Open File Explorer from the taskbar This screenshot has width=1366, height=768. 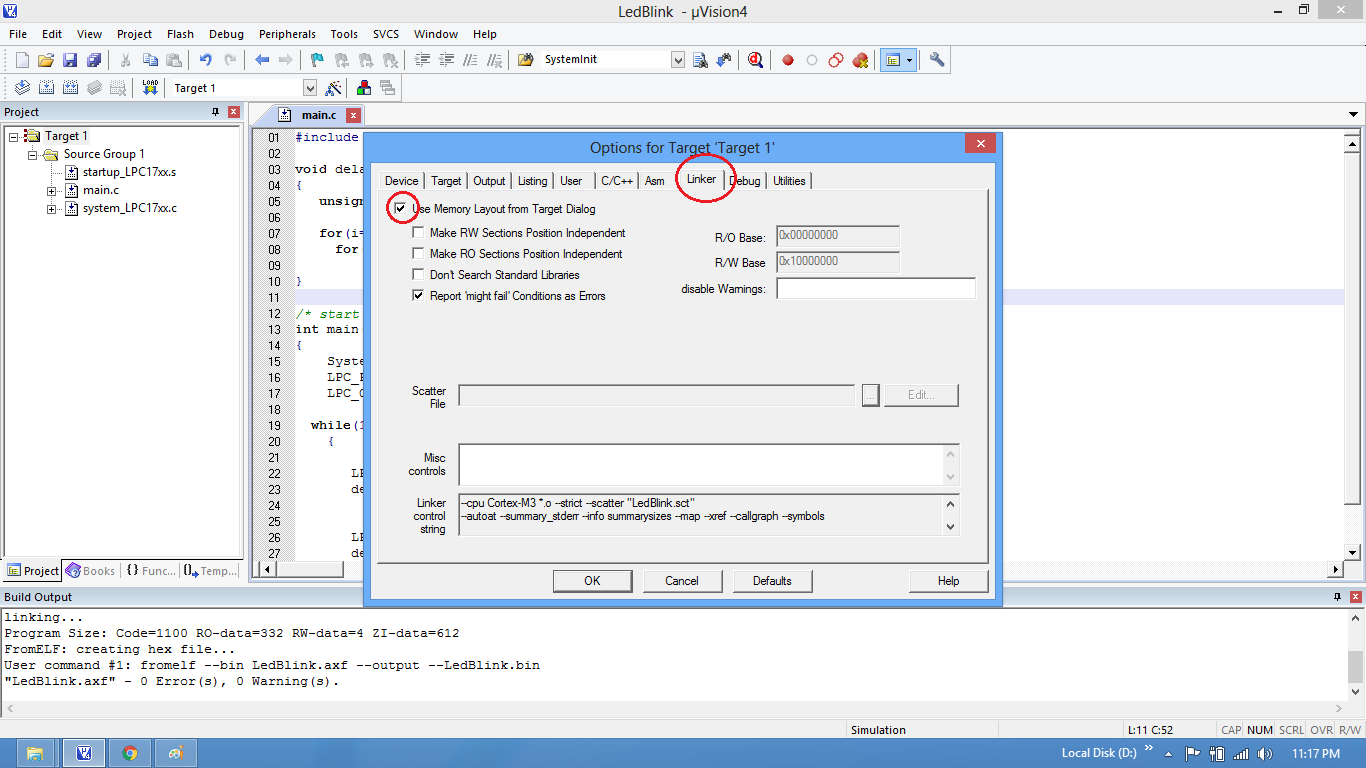[35, 753]
